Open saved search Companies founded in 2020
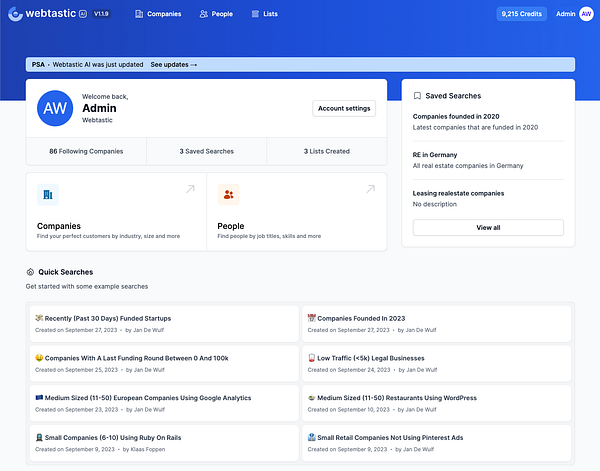Image resolution: width=600 pixels, height=471 pixels. point(488,122)
